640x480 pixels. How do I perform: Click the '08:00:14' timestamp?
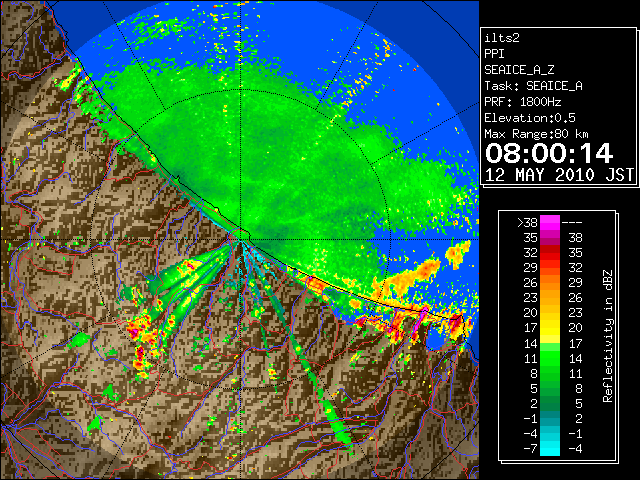click(549, 153)
